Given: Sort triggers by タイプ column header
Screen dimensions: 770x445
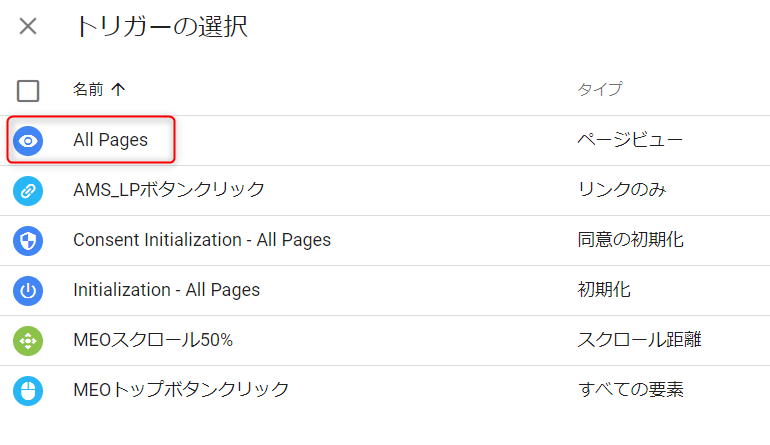Looking at the screenshot, I should [600, 89].
